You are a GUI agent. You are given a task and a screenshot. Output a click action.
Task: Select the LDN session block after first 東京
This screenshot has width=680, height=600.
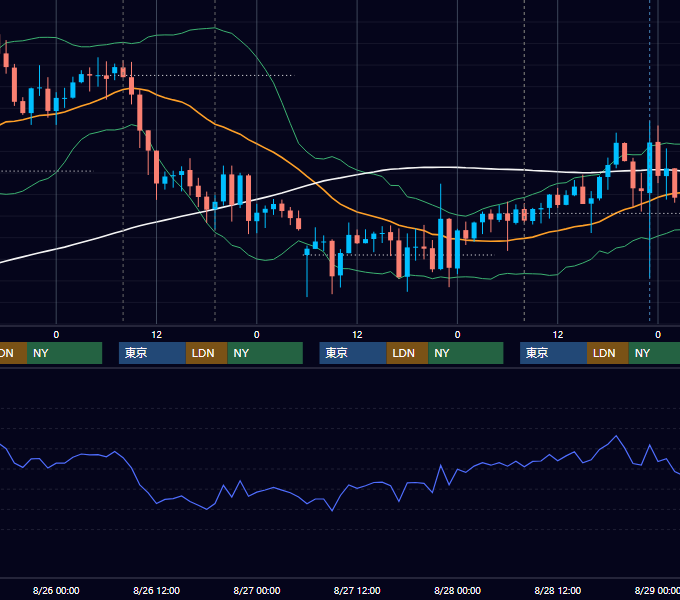click(206, 353)
